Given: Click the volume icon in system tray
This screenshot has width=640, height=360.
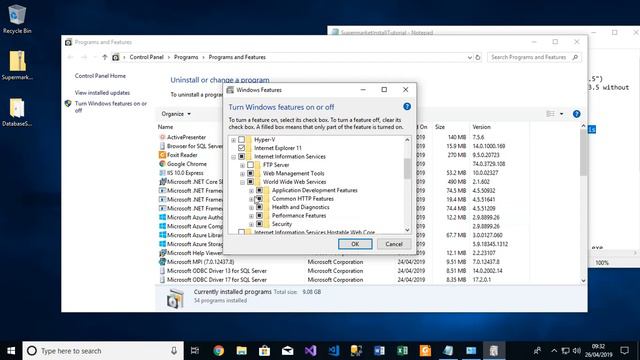Looking at the screenshot, I should coord(576,351).
